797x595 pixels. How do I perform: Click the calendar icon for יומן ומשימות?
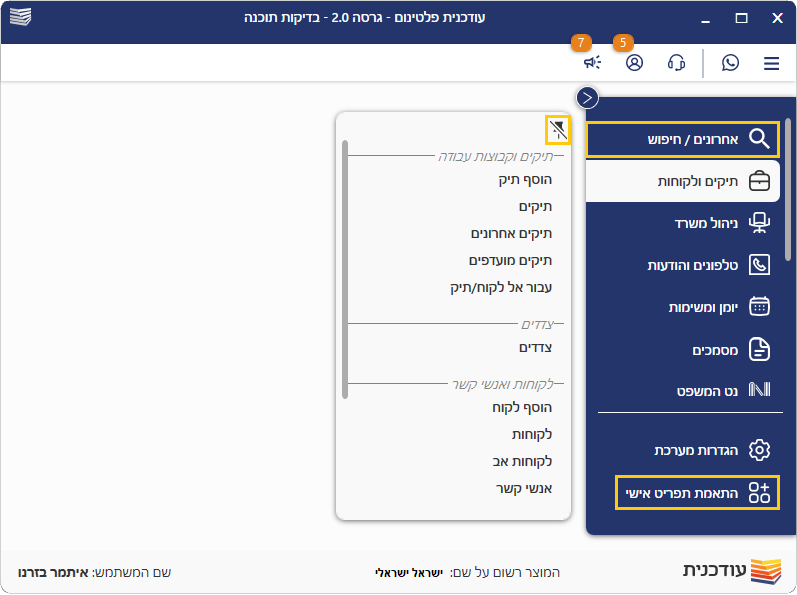click(x=760, y=307)
